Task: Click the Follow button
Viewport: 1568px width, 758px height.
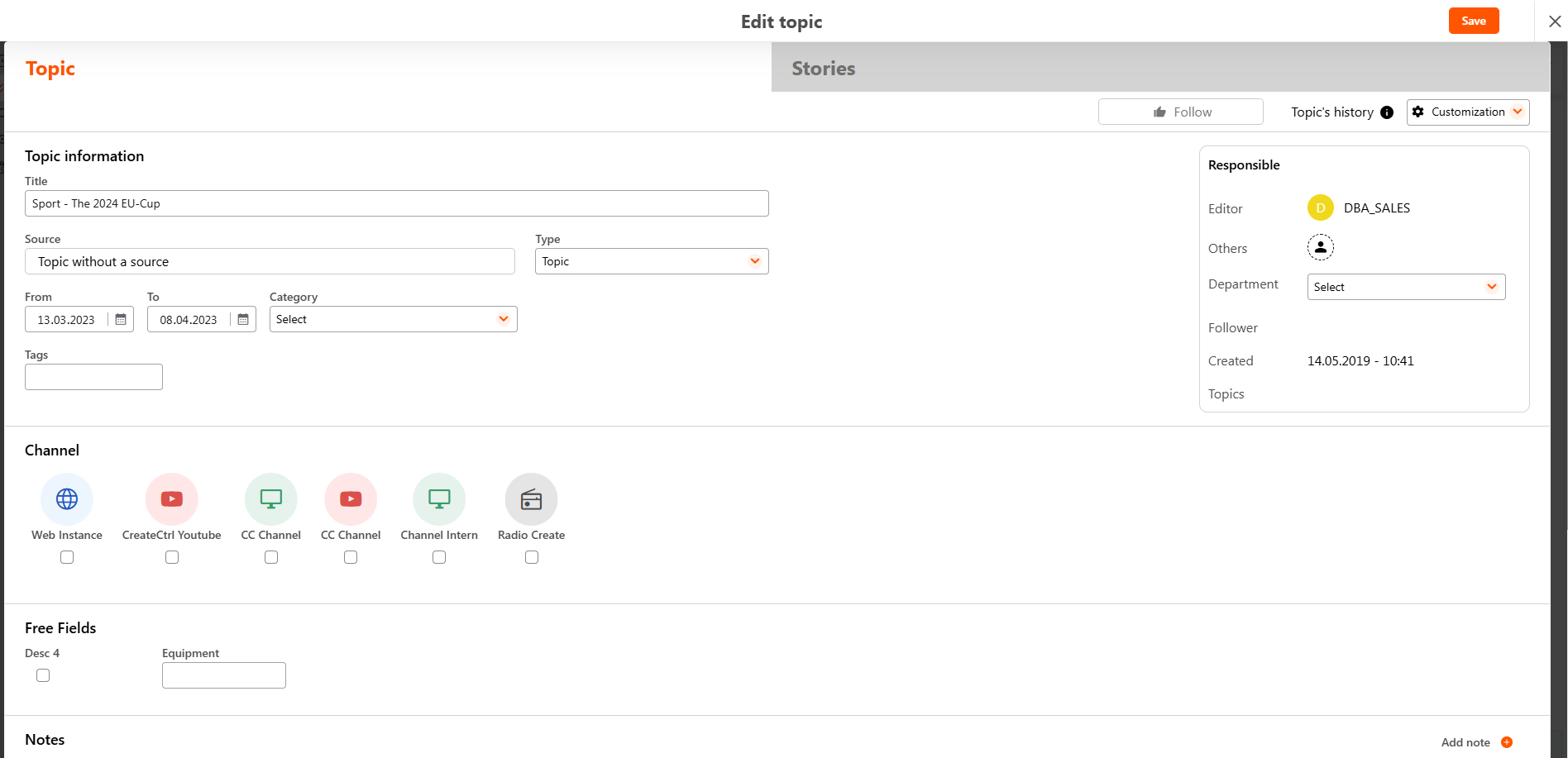Action: (1181, 112)
